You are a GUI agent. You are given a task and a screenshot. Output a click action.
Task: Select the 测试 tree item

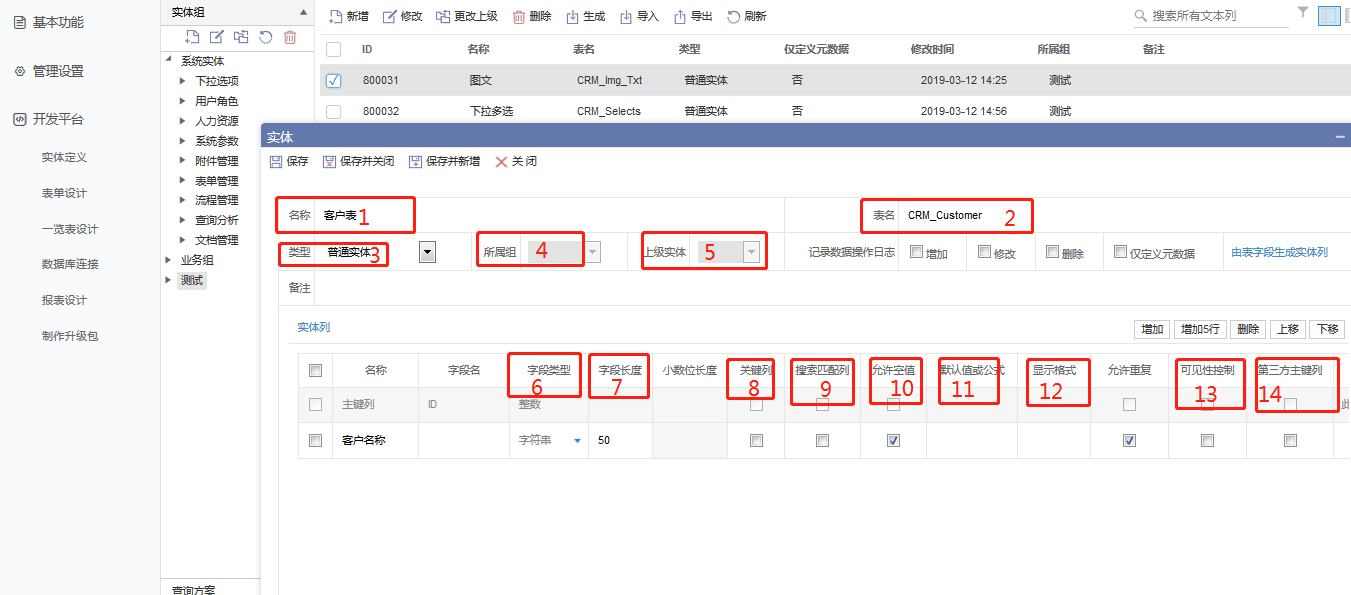pos(191,280)
